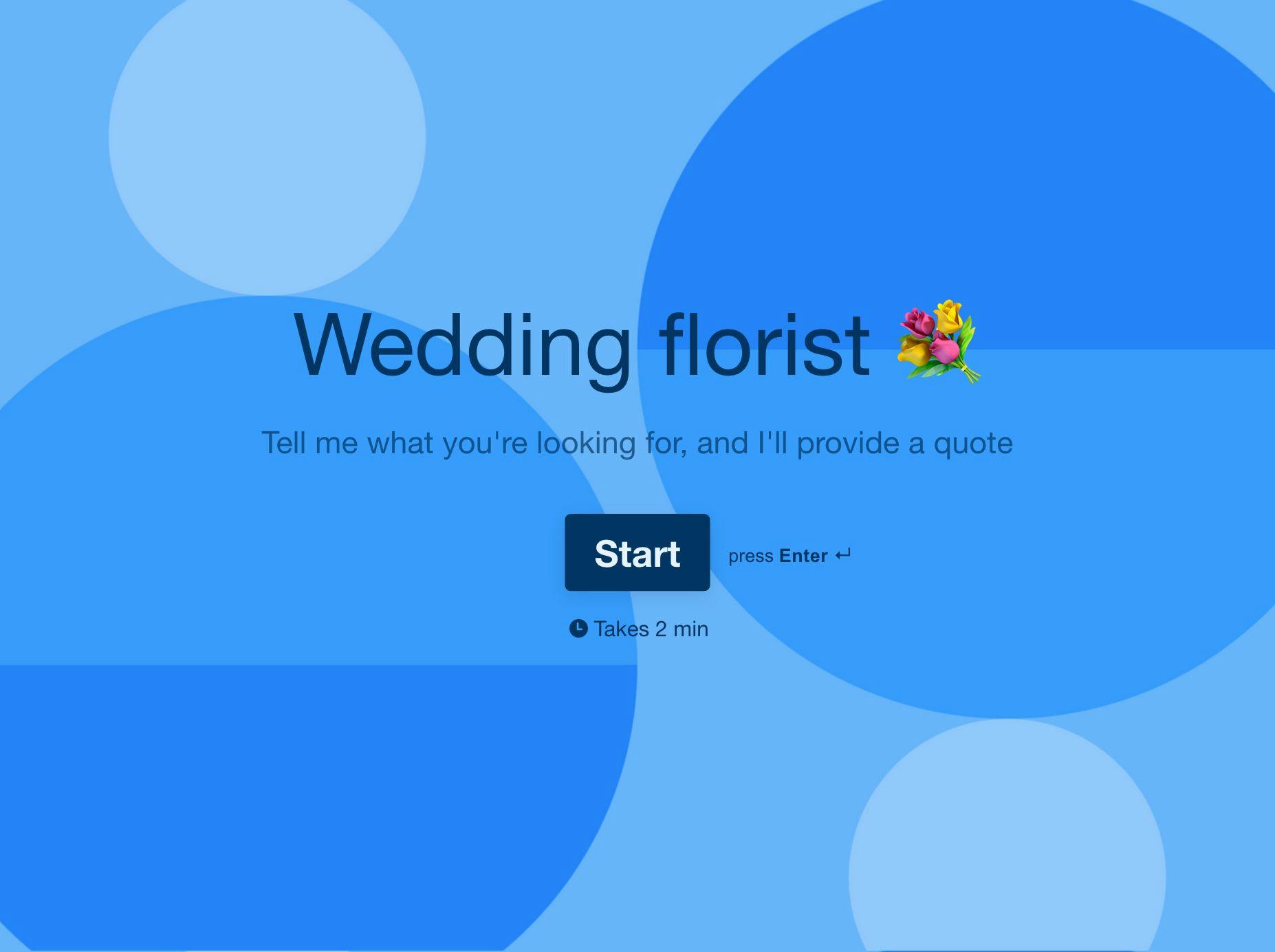Screen dimensions: 1275x952
Task: Click the flower bouquet emoji beside the title
Action: point(939,341)
